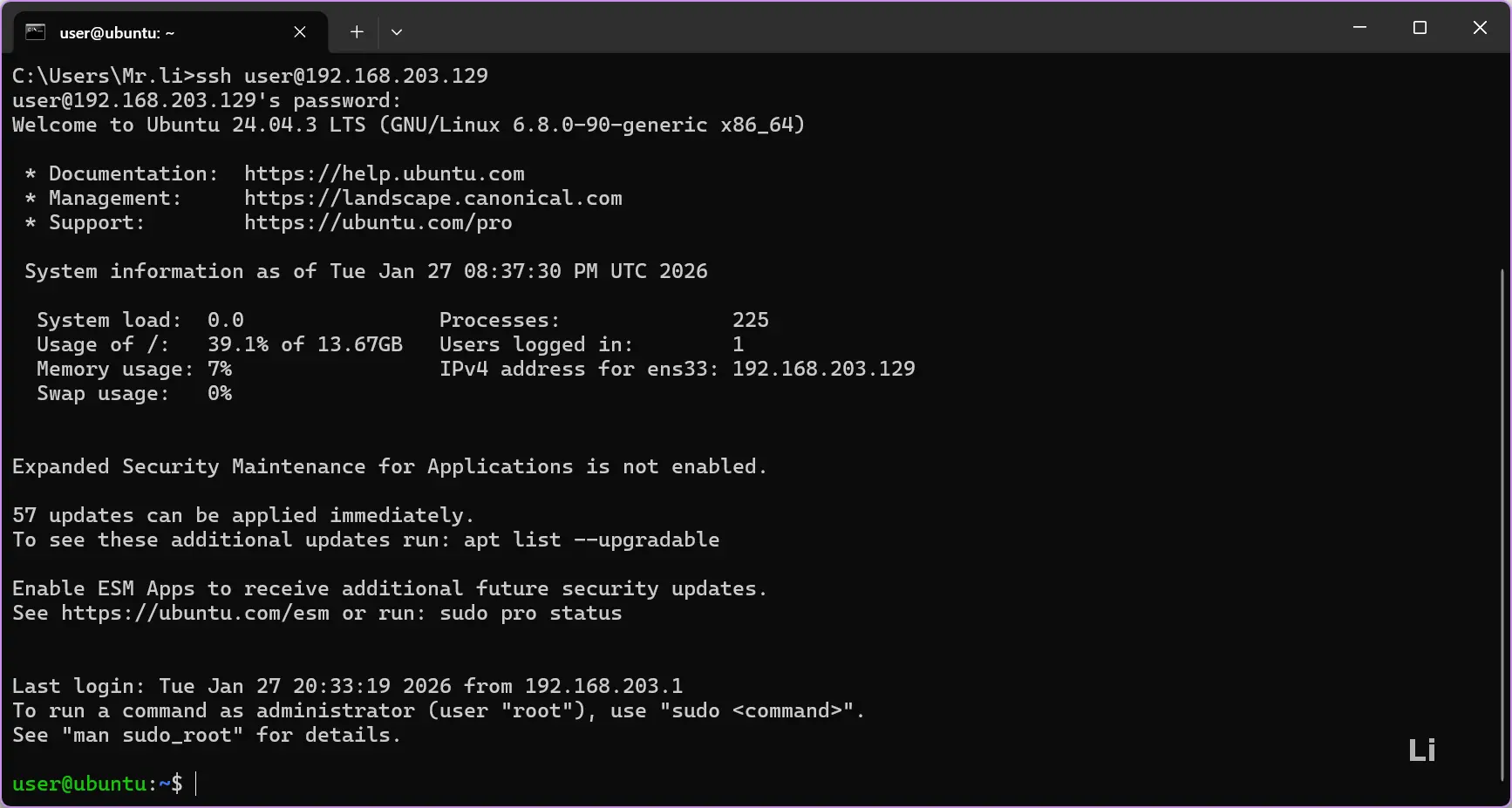
Task: Open the landscape.canonical.com management link
Action: pyautogui.click(x=432, y=198)
